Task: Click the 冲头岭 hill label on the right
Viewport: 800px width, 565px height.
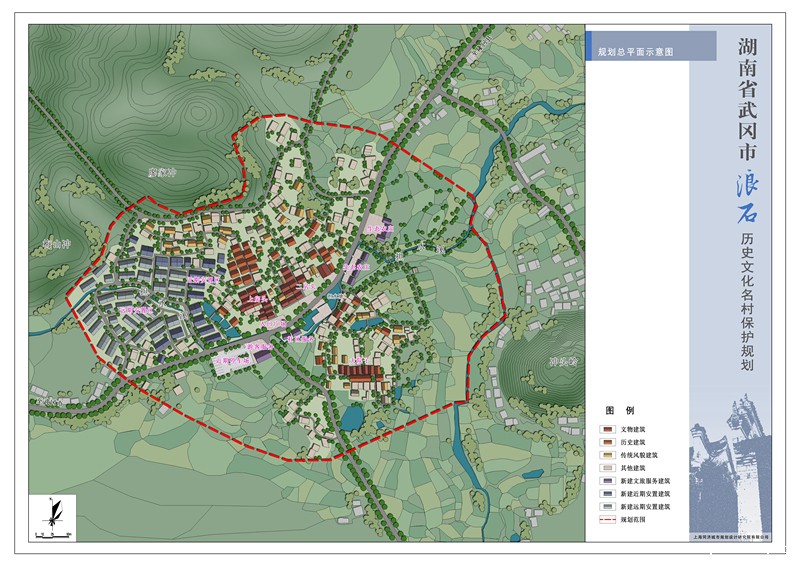Action: click(563, 362)
